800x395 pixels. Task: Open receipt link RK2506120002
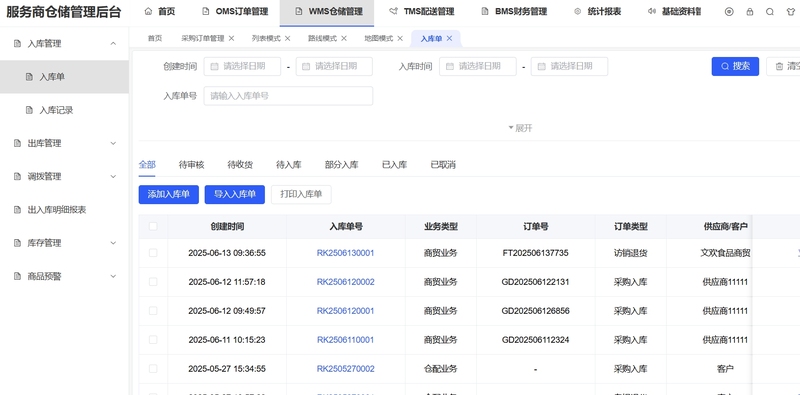pos(345,282)
